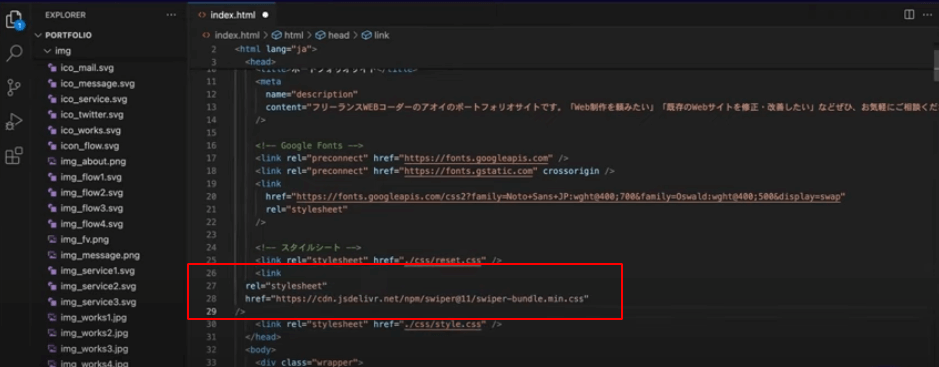Click the Google Fonts comment line
Image resolution: width=939 pixels, height=367 pixels.
[310, 145]
